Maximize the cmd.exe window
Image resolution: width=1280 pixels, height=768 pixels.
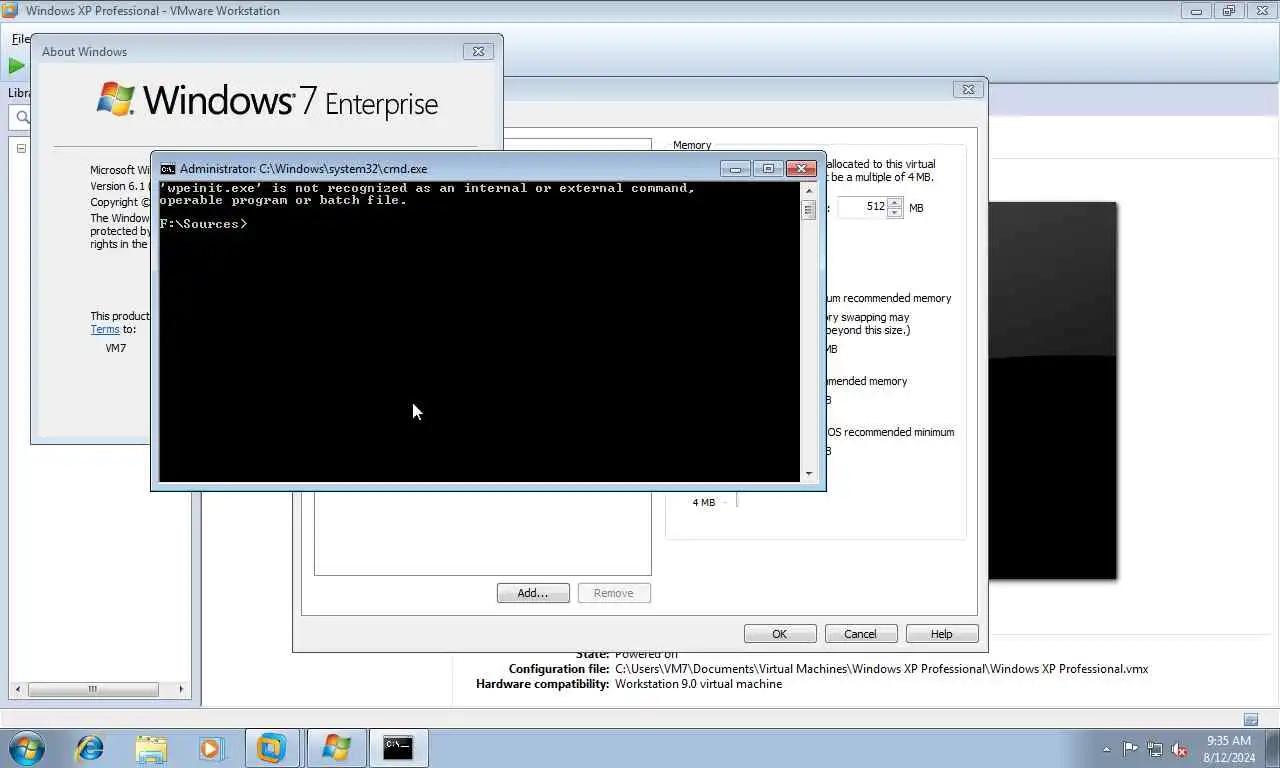[767, 169]
